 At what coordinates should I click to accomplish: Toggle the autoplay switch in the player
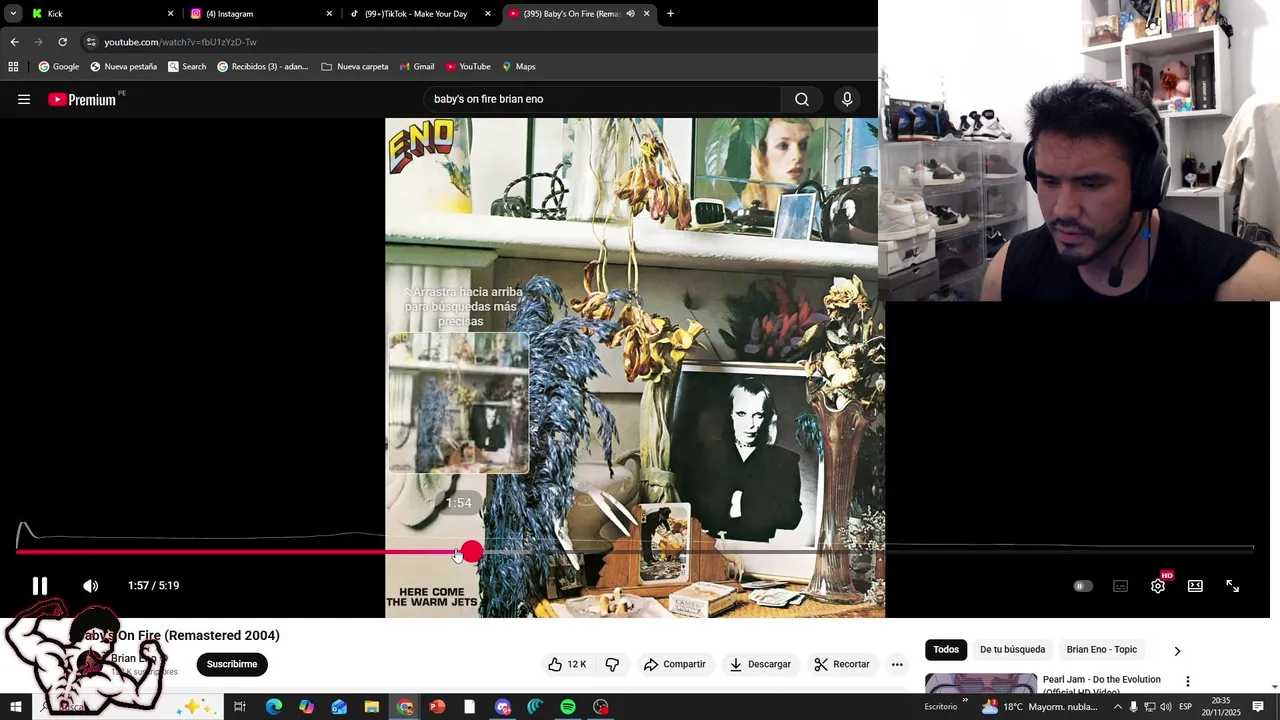(1083, 586)
